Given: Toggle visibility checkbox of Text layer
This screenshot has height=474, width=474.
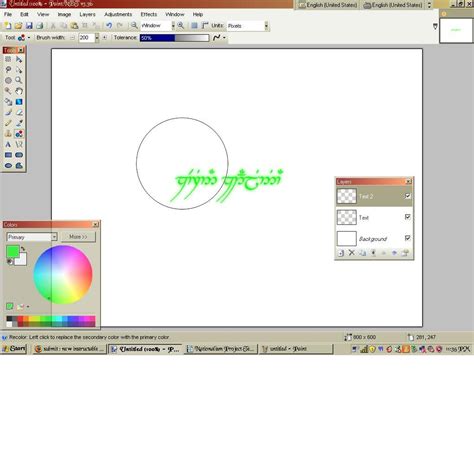Looking at the screenshot, I should click(408, 217).
